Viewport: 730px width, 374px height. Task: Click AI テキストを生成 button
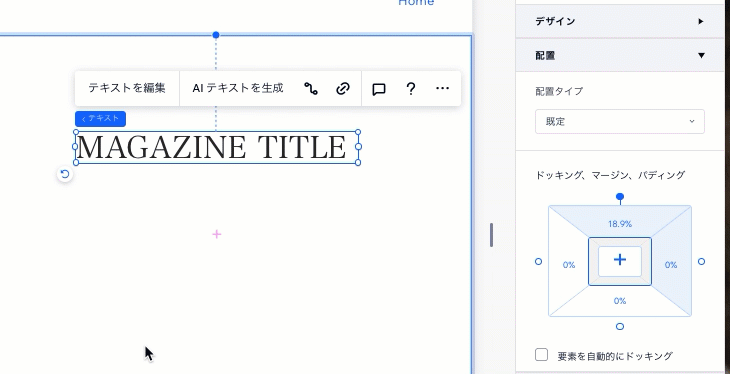238,88
